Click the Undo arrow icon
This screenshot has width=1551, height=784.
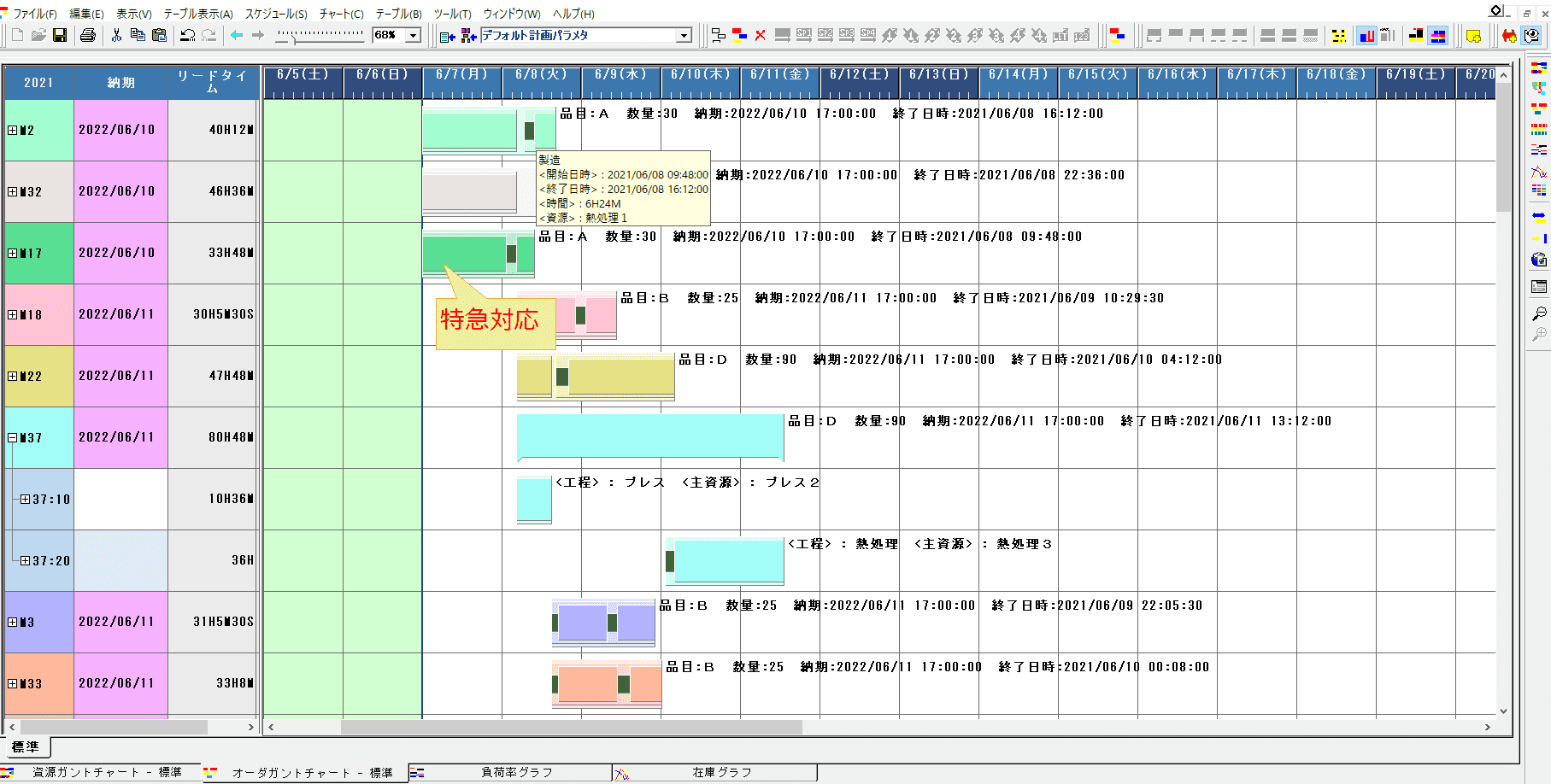coord(187,35)
